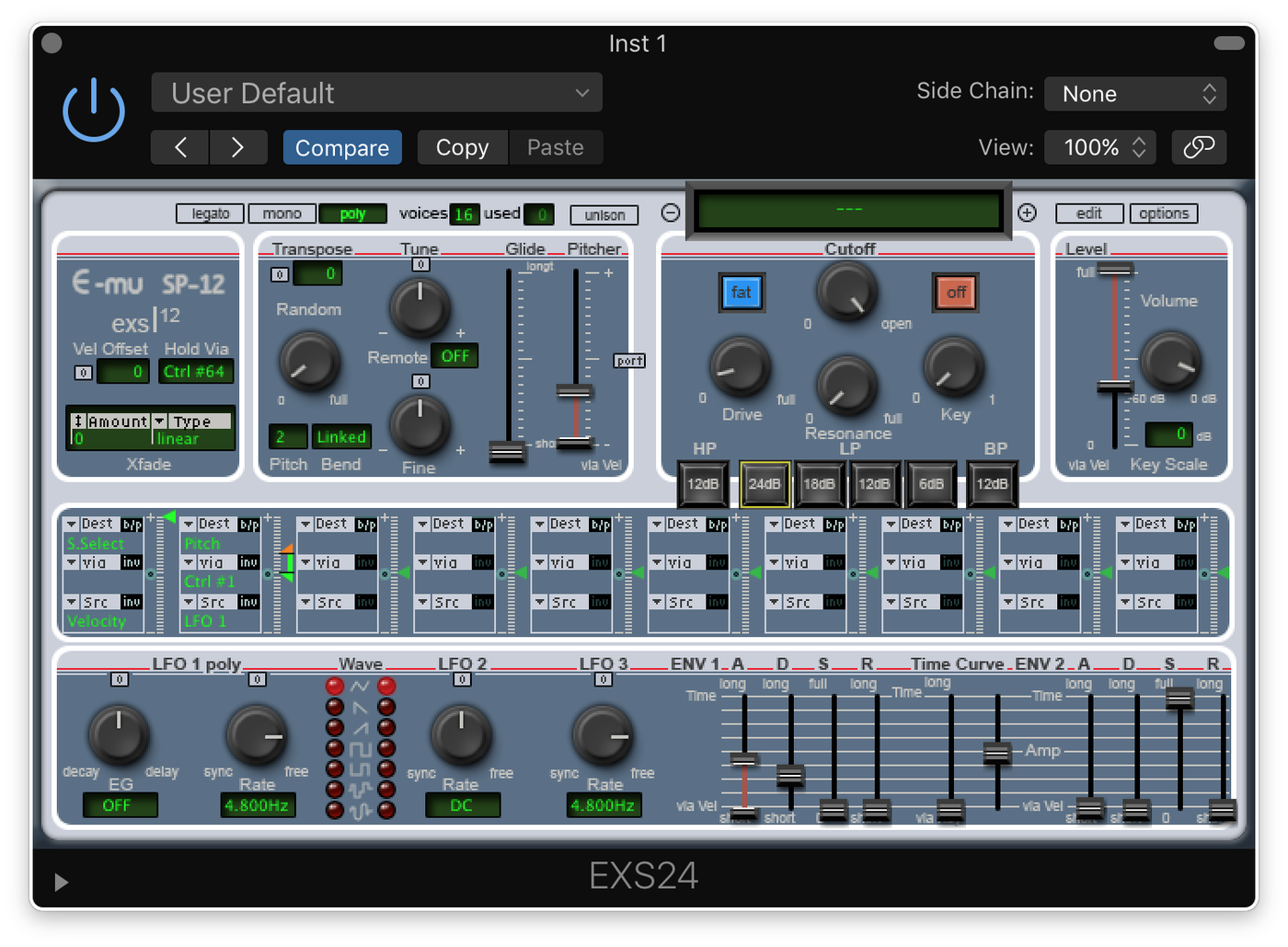Viewport: 1288px width, 947px height.
Task: Open Xfade Type linear dropdown
Action: click(x=192, y=430)
